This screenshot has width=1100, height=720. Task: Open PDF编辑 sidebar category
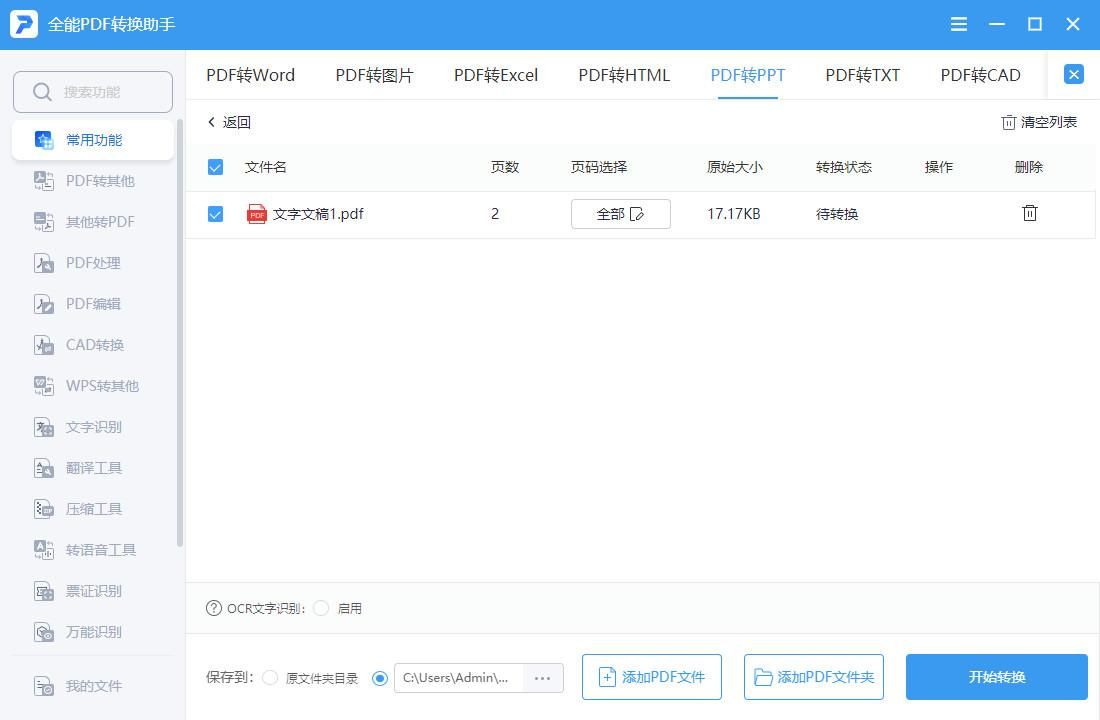(x=93, y=304)
